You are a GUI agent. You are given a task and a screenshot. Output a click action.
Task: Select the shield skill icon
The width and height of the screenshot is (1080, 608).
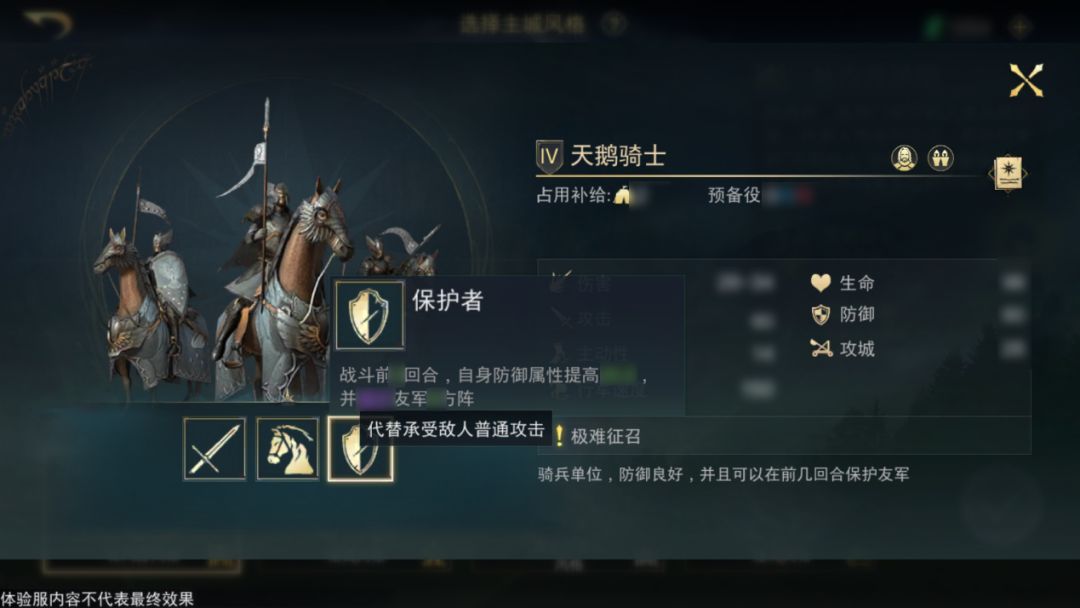point(360,449)
